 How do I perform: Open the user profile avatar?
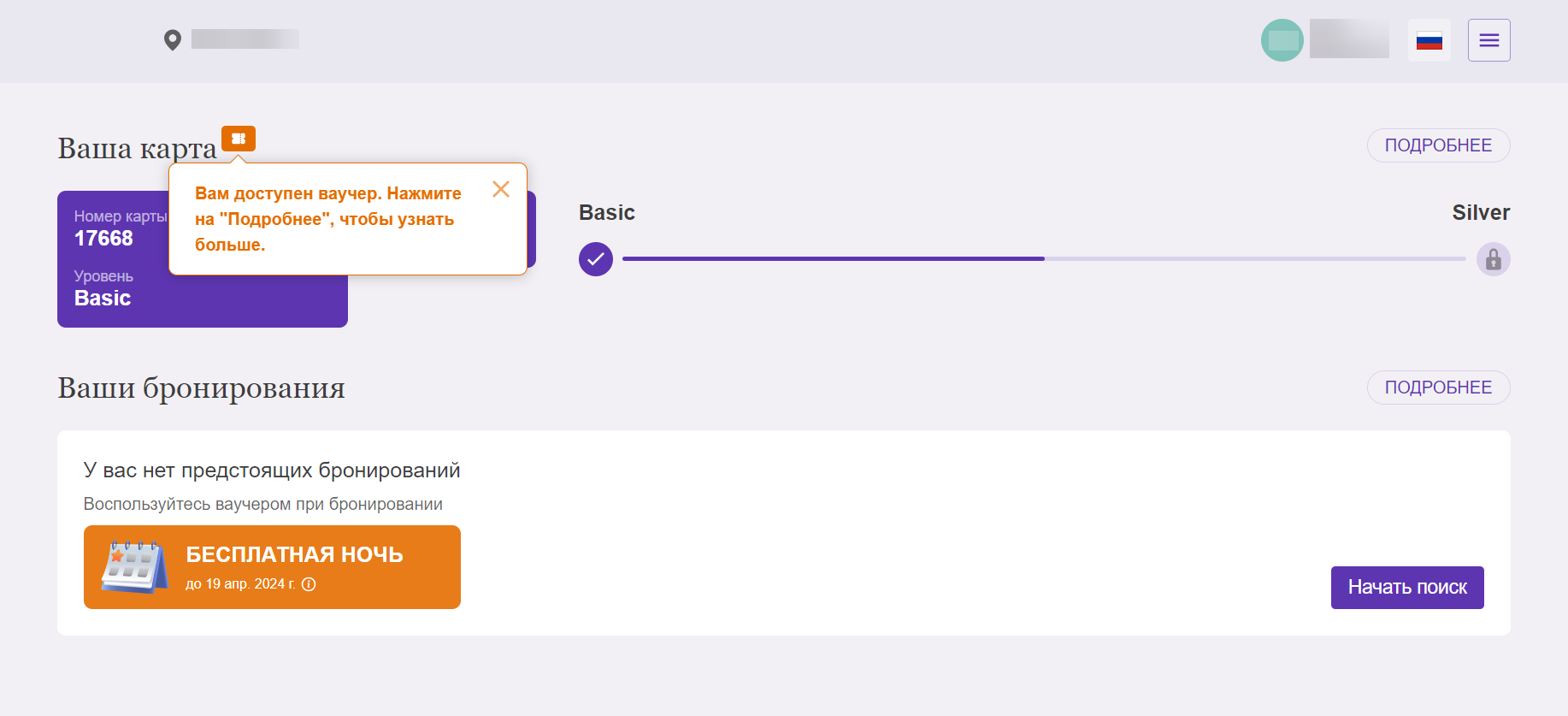click(x=1282, y=40)
